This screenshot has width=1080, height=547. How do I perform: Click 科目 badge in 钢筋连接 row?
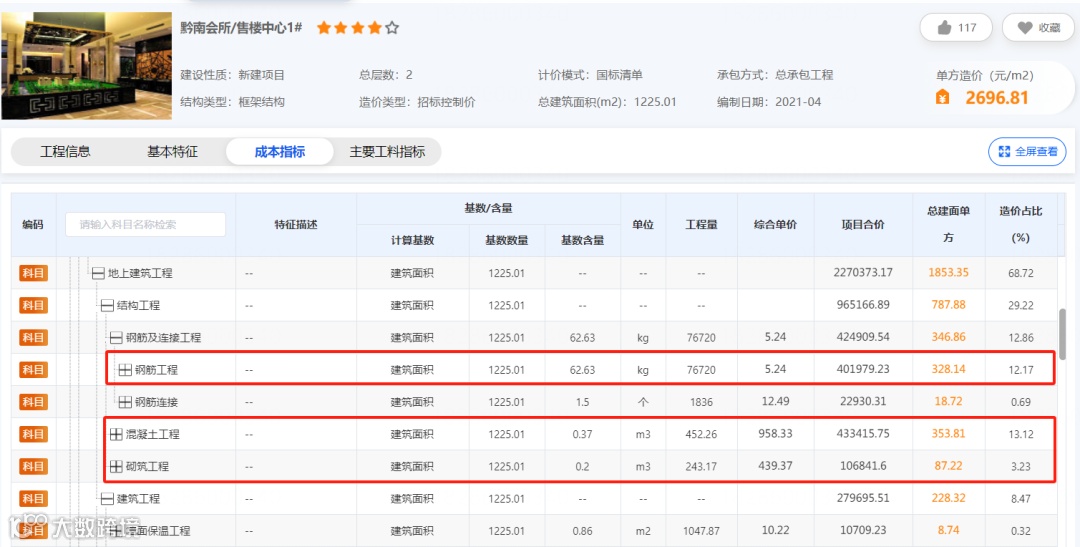[32, 402]
